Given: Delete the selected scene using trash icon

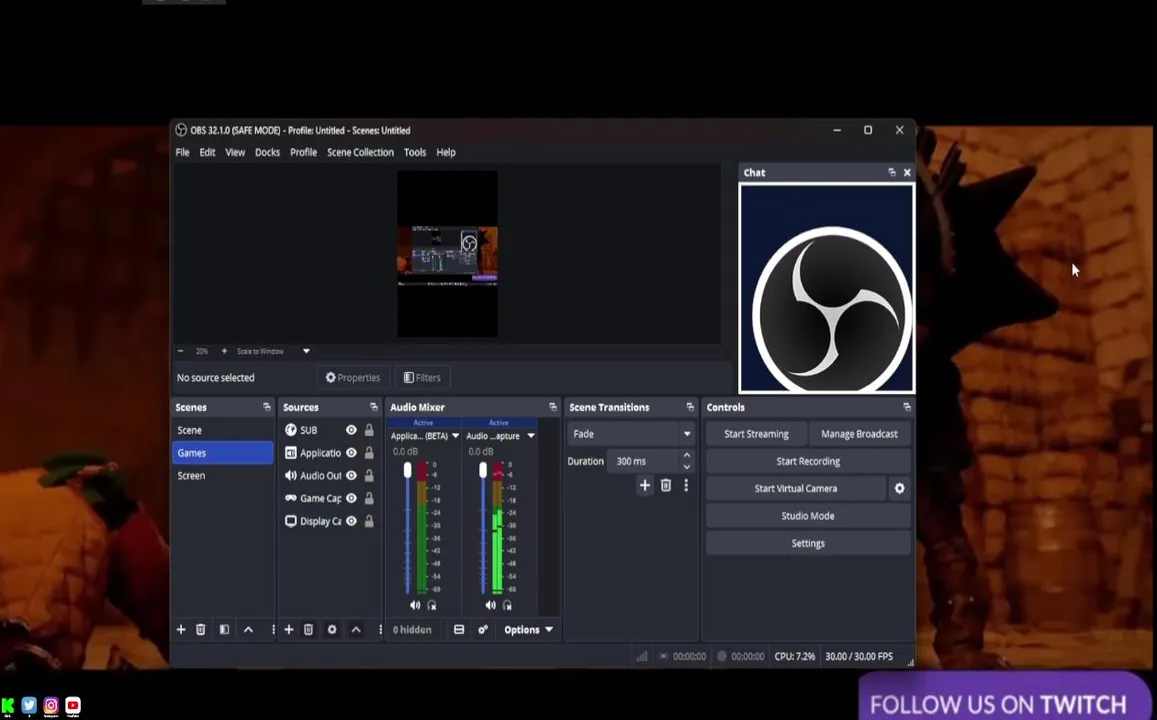Looking at the screenshot, I should 201,629.
